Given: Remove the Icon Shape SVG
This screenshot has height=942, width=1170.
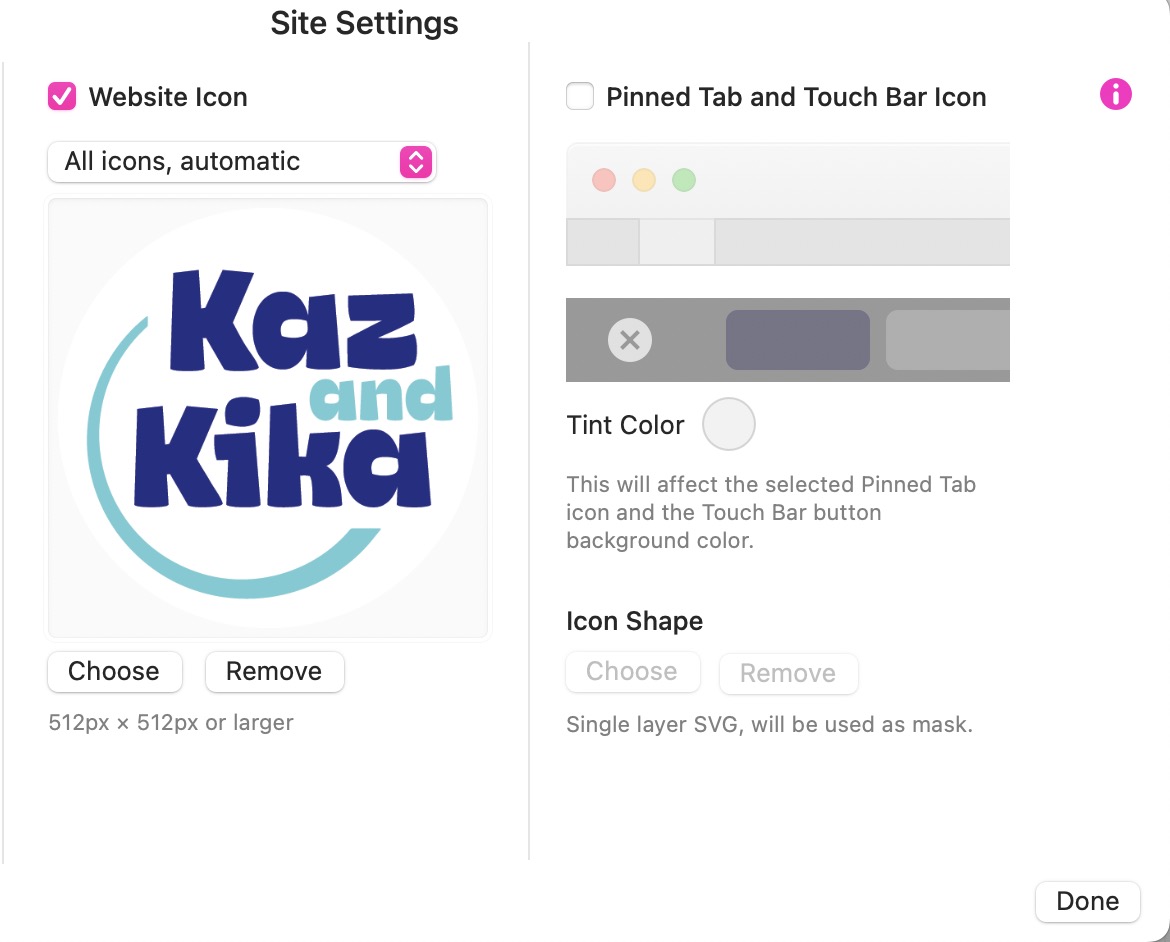Looking at the screenshot, I should coord(789,673).
